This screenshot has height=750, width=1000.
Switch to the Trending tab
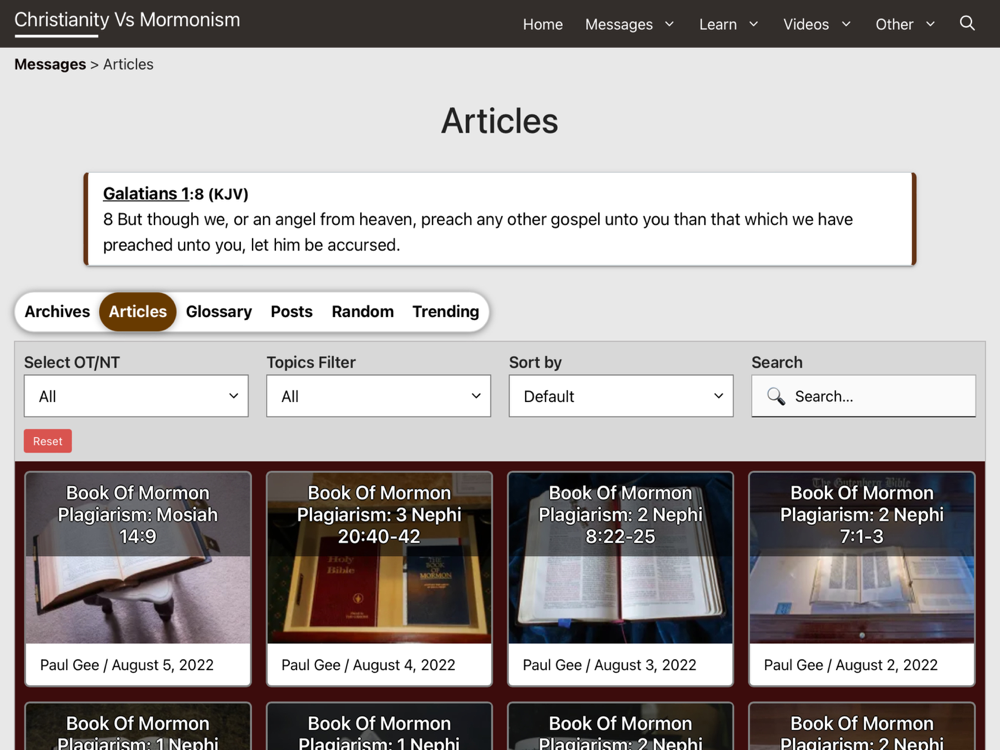coord(445,311)
